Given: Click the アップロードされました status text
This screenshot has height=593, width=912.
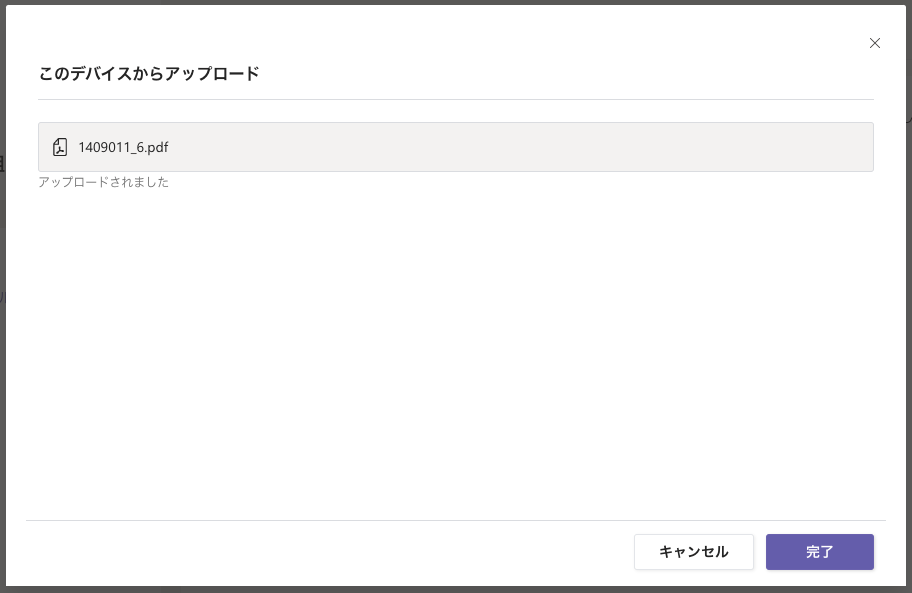Looking at the screenshot, I should tap(103, 182).
